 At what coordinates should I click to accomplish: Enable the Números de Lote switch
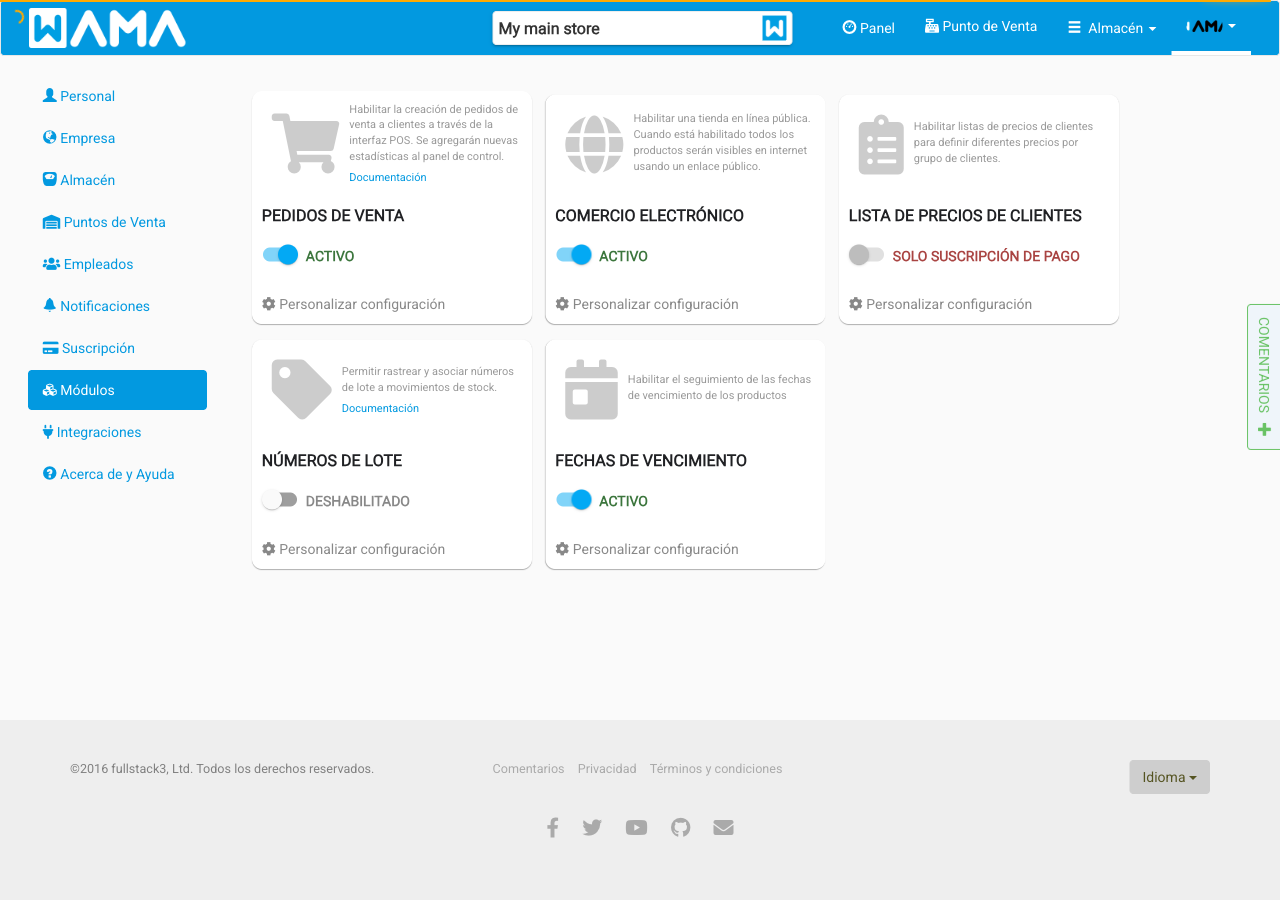click(x=280, y=500)
